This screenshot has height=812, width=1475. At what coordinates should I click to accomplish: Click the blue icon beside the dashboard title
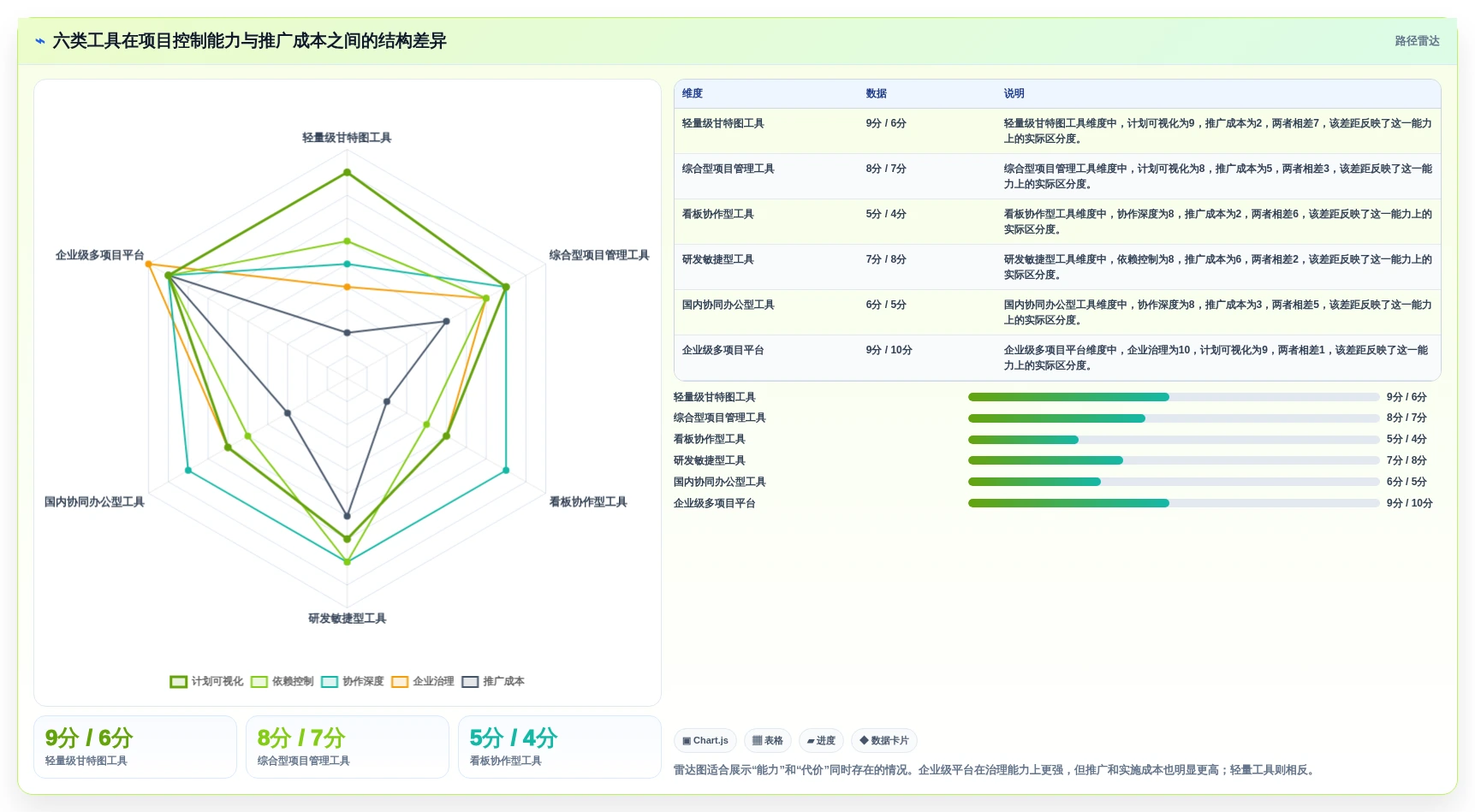pos(40,41)
